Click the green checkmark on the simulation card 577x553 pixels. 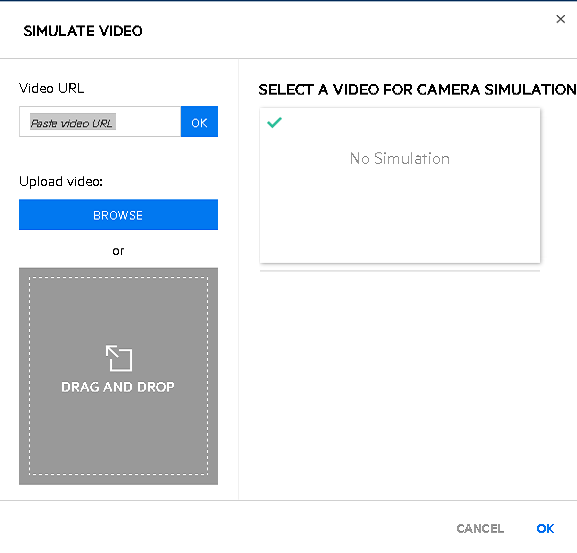[275, 122]
